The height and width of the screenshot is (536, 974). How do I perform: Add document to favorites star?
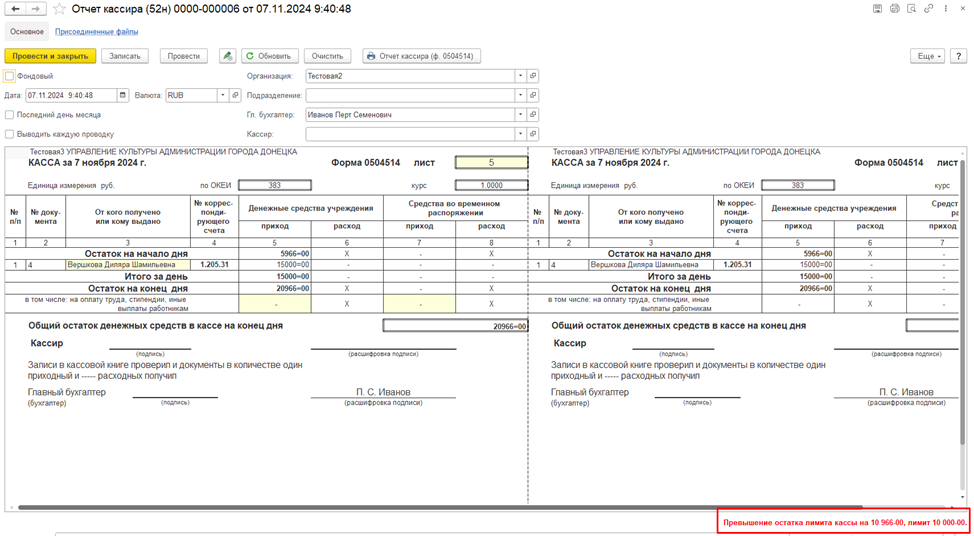point(59,9)
